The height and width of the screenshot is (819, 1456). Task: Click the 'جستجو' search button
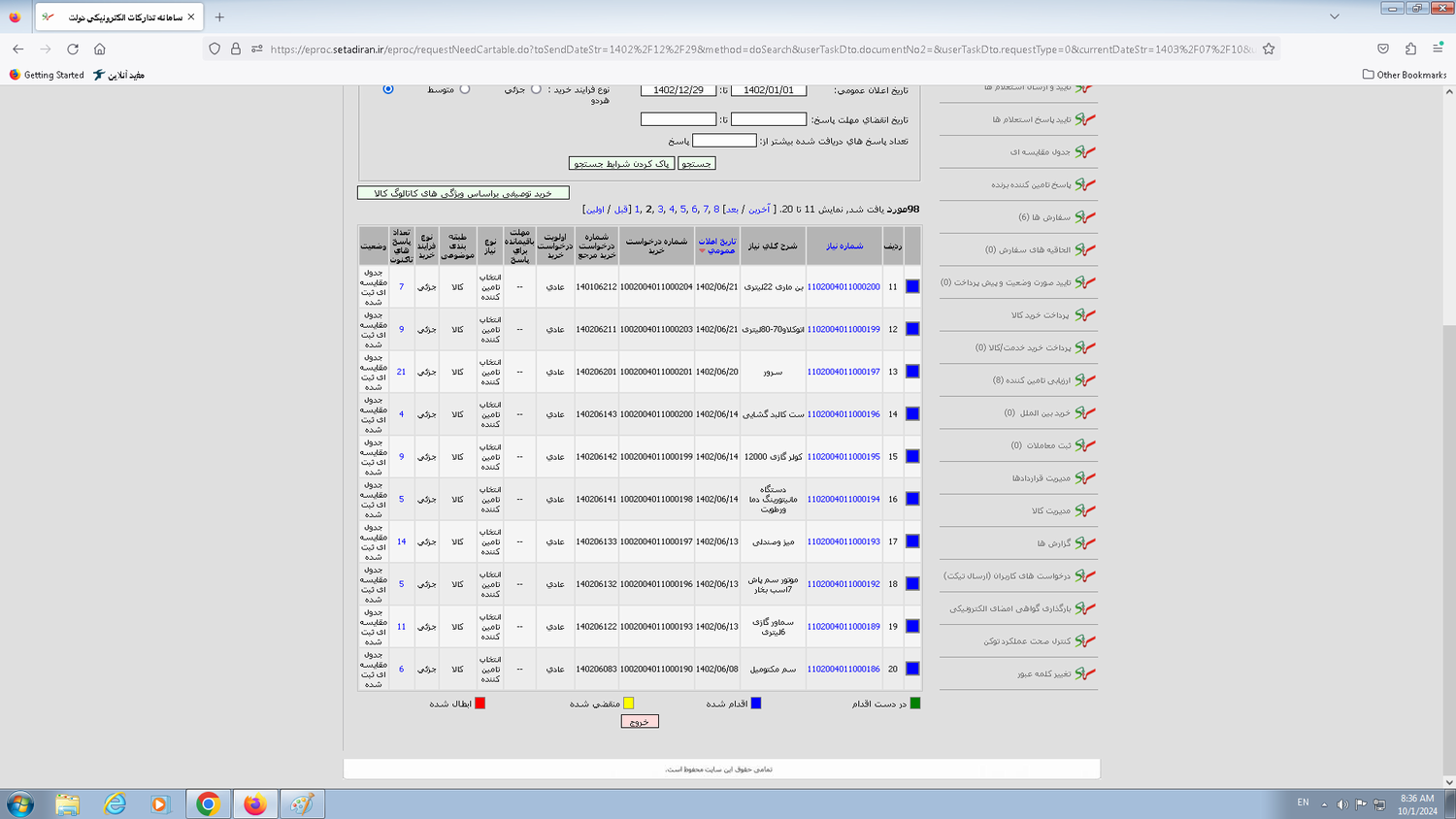696,164
